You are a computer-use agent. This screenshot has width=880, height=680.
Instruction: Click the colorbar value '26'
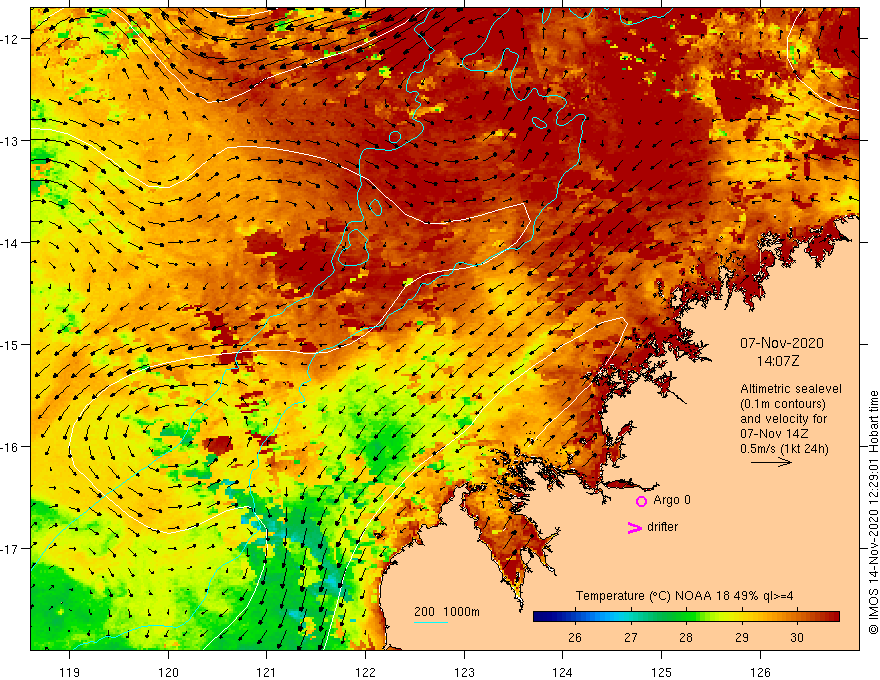click(575, 637)
